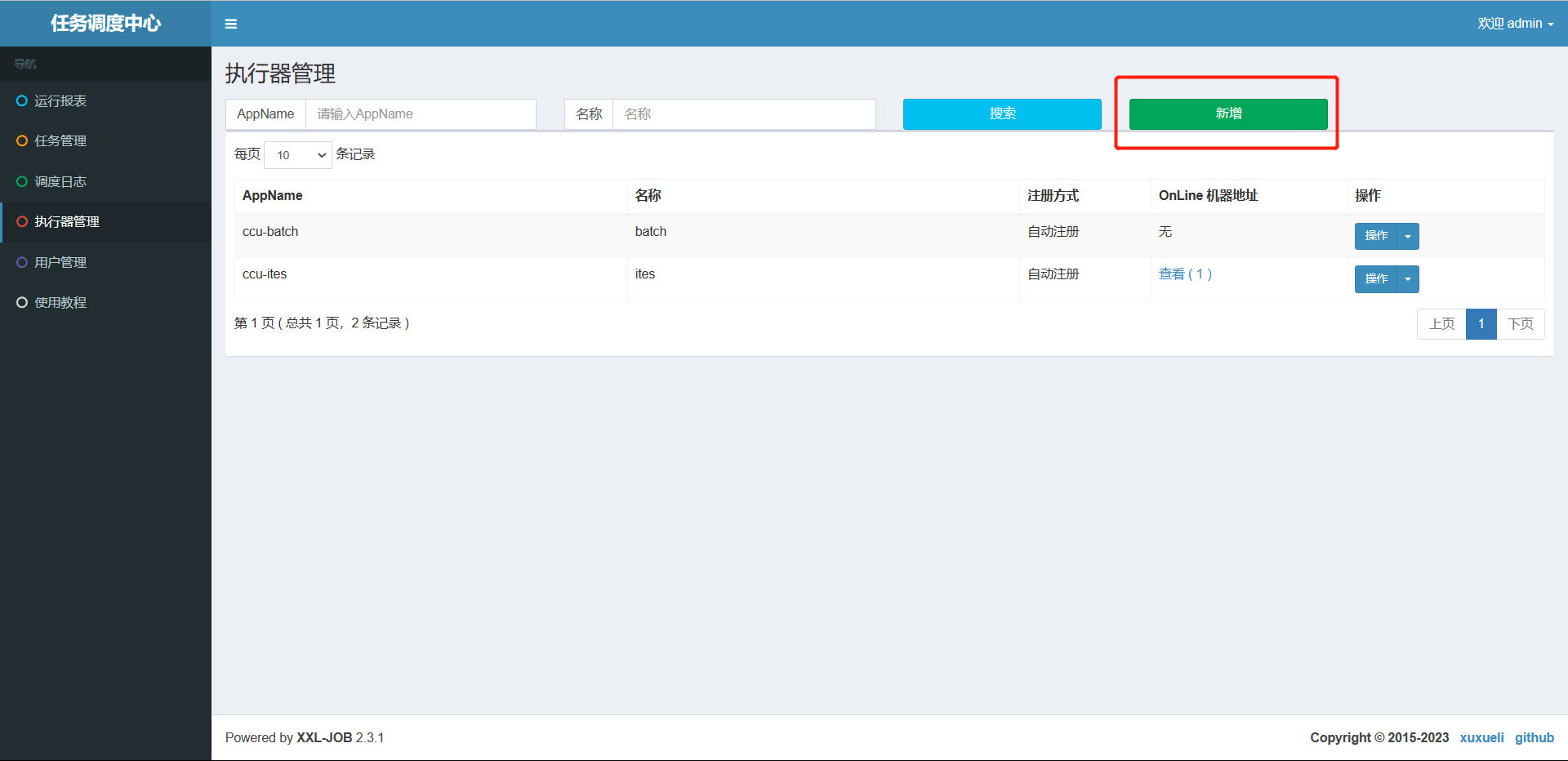Image resolution: width=1568 pixels, height=761 pixels.
Task: Select page 1 in pagination
Action: click(1481, 324)
